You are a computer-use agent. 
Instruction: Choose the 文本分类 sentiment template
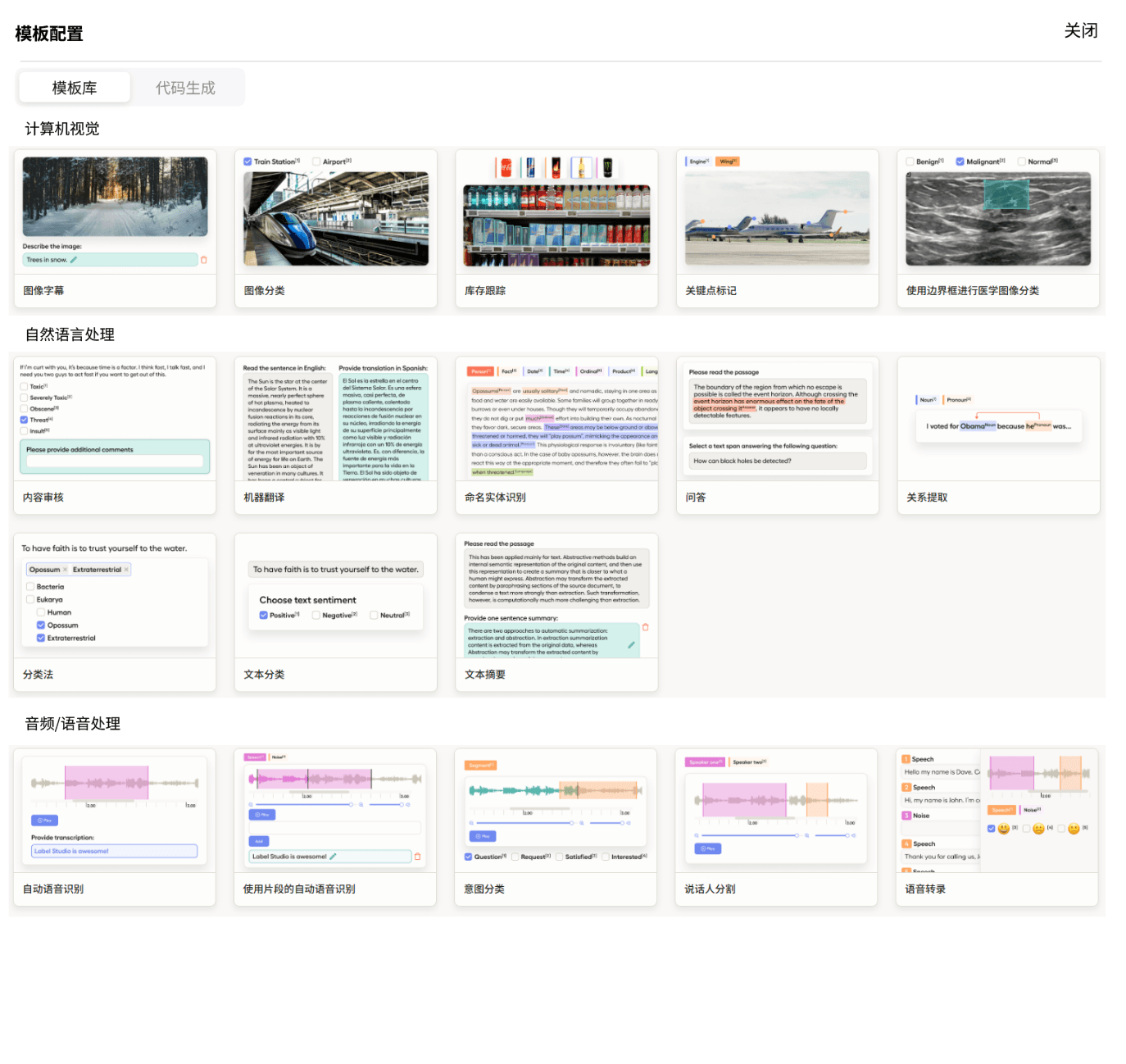(335, 612)
